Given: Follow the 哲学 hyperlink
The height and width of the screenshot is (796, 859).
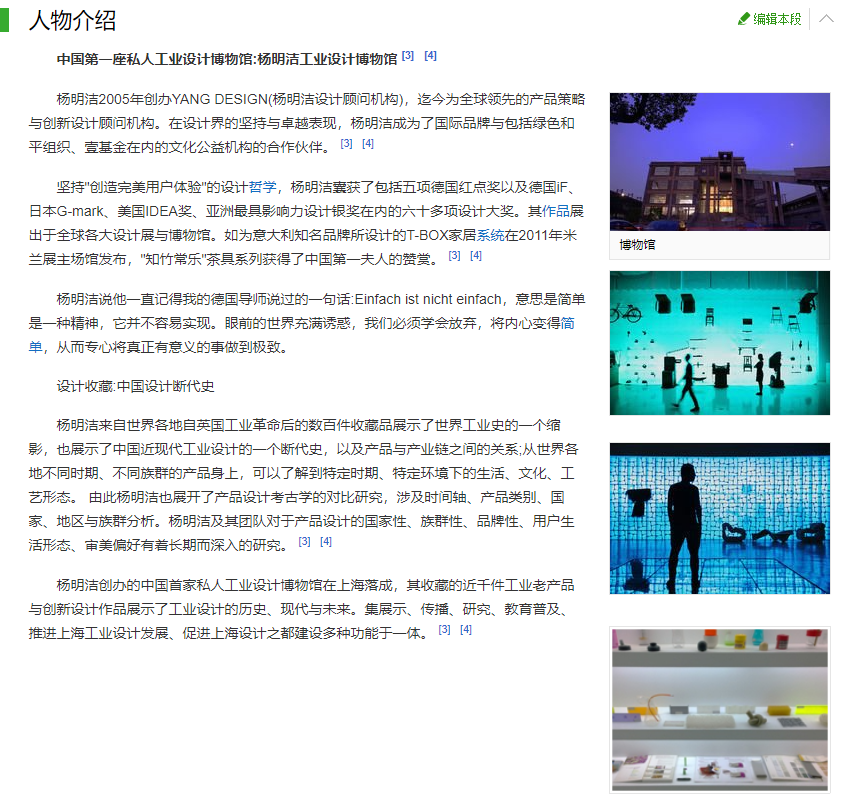Looking at the screenshot, I should tap(262, 187).
